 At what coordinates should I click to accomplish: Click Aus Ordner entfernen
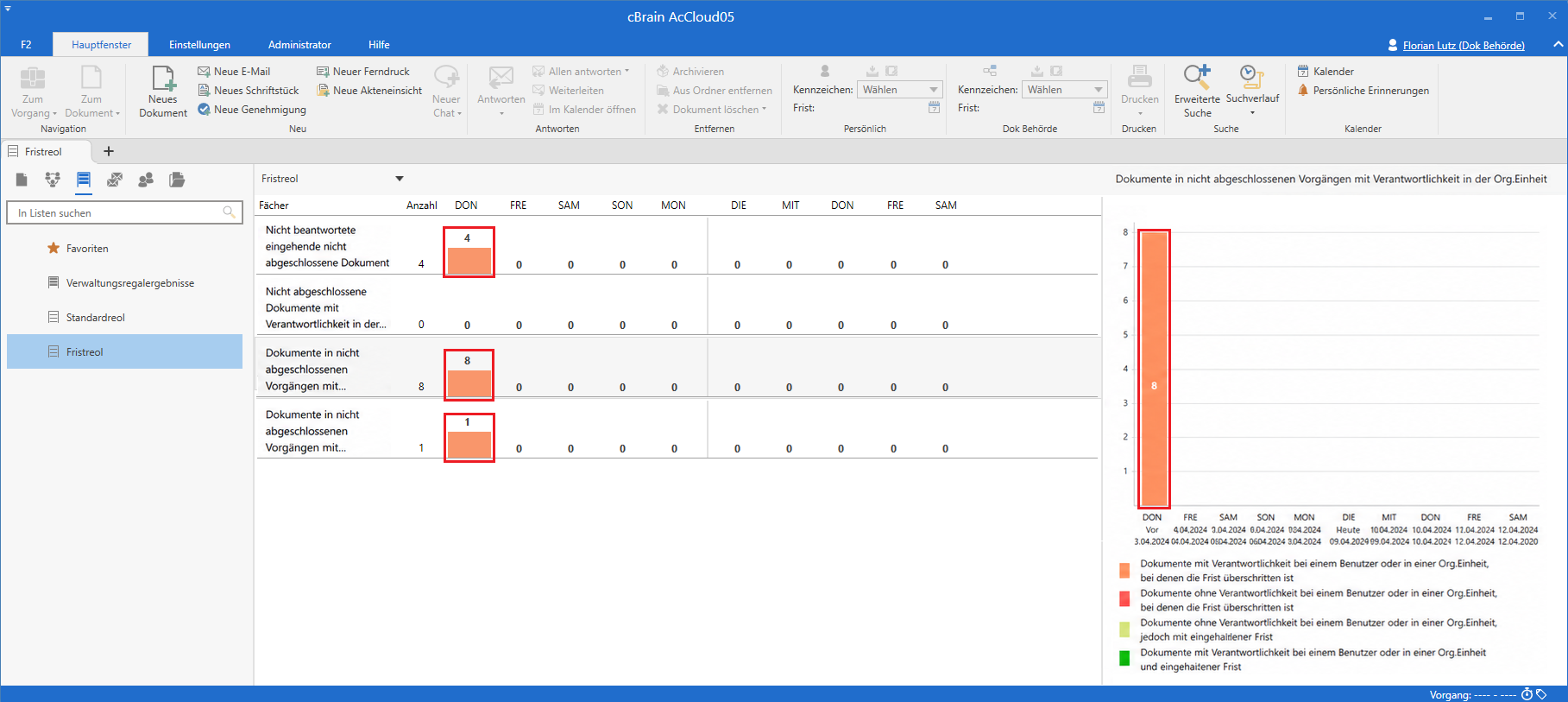click(715, 91)
